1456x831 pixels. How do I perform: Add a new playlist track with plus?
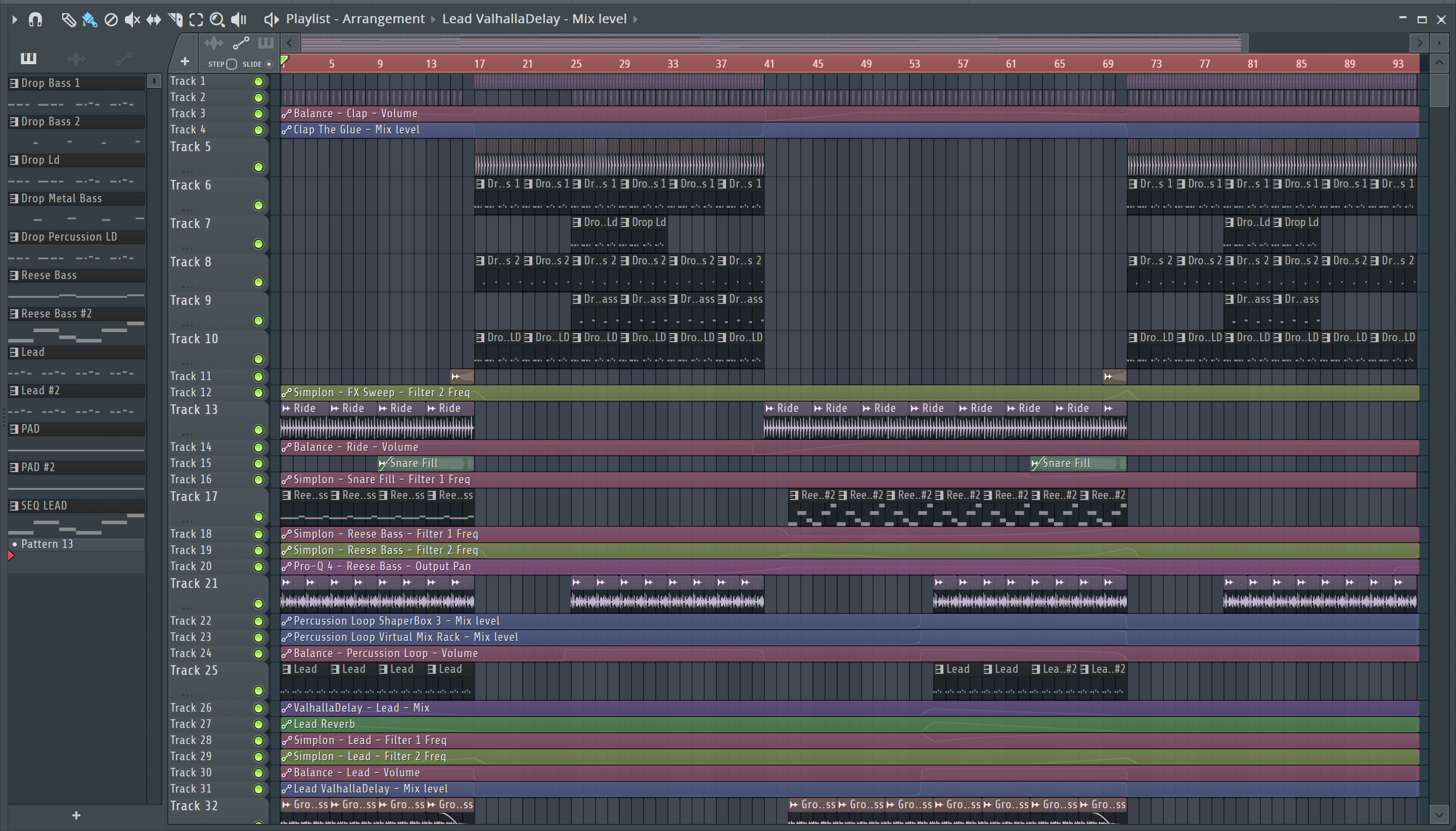185,61
